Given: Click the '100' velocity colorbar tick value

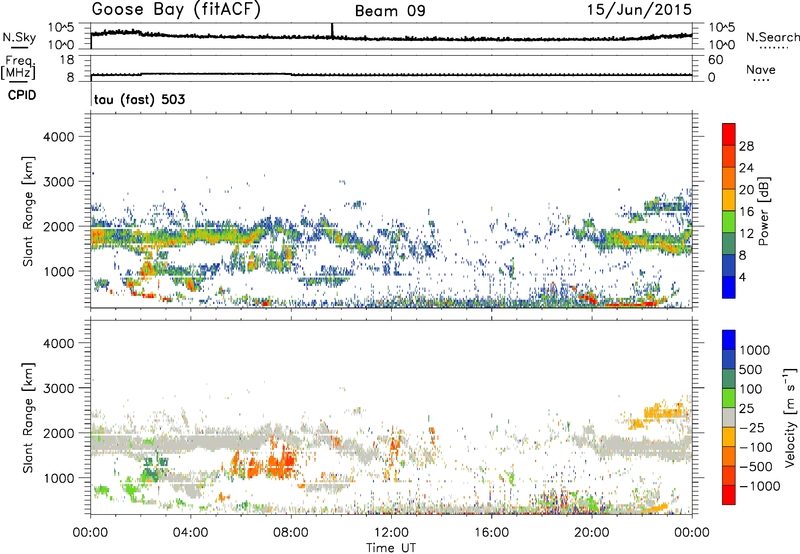Looking at the screenshot, I should pos(751,389).
